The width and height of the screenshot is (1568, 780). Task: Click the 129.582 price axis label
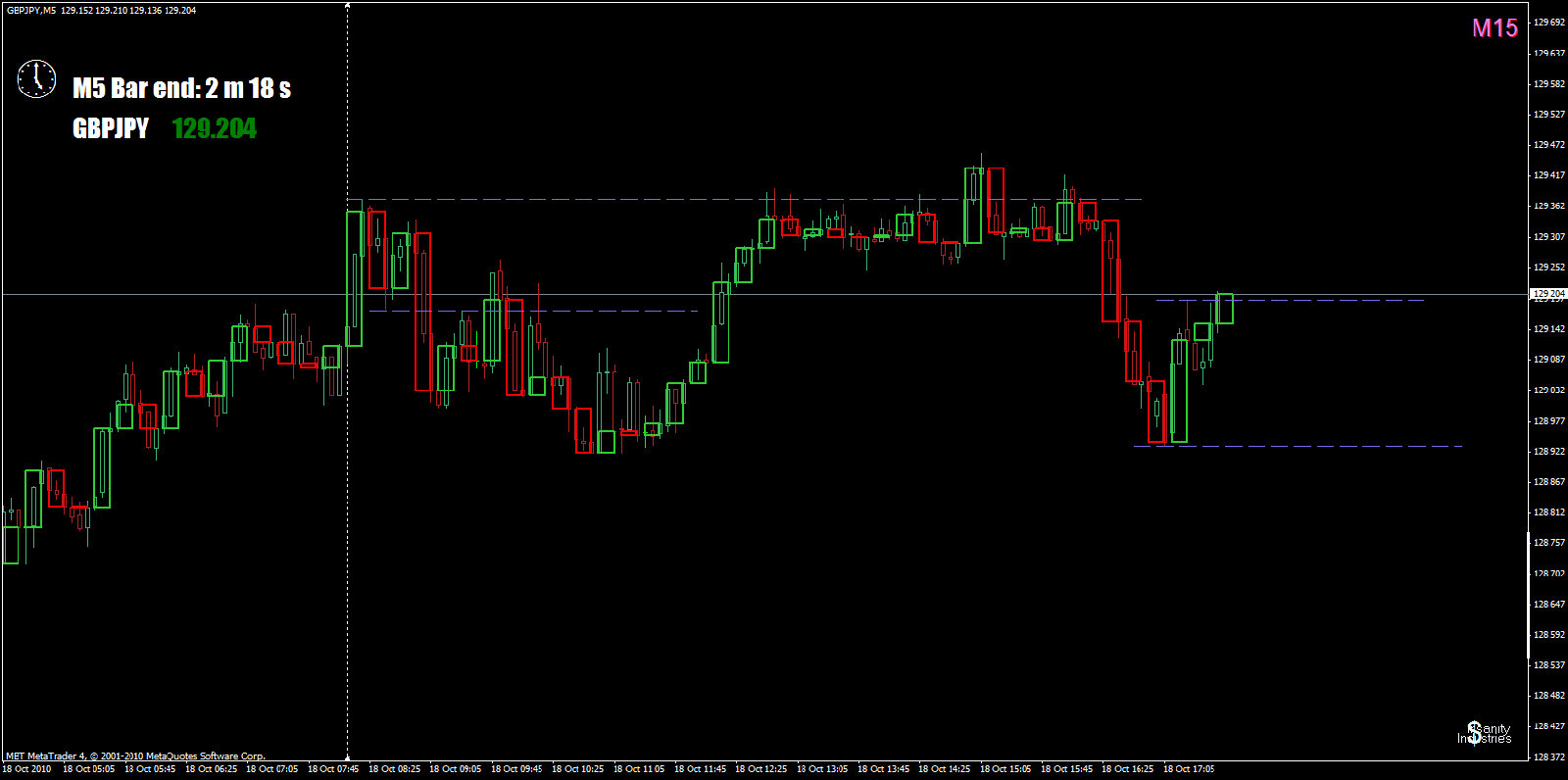click(1549, 83)
